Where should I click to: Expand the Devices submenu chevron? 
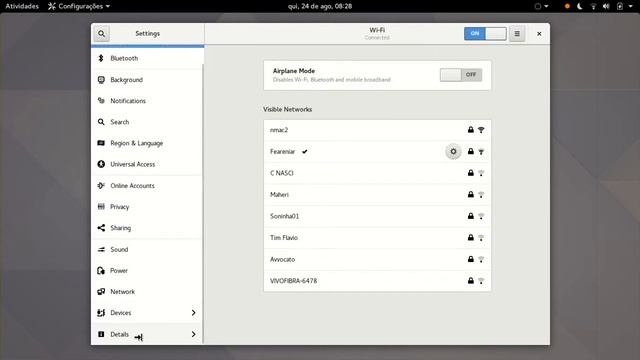pyautogui.click(x=193, y=313)
